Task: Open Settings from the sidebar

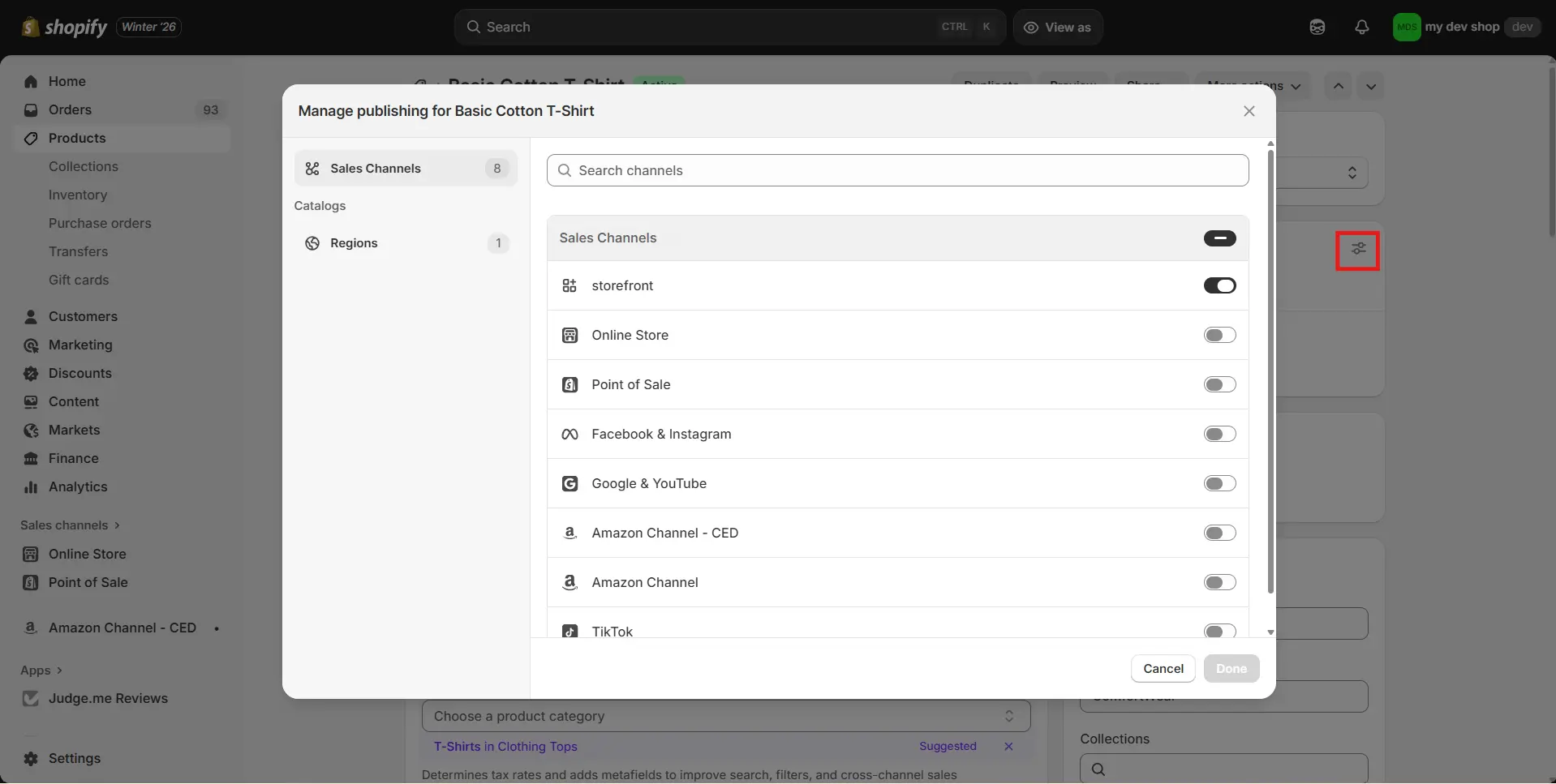Action: coord(74,758)
